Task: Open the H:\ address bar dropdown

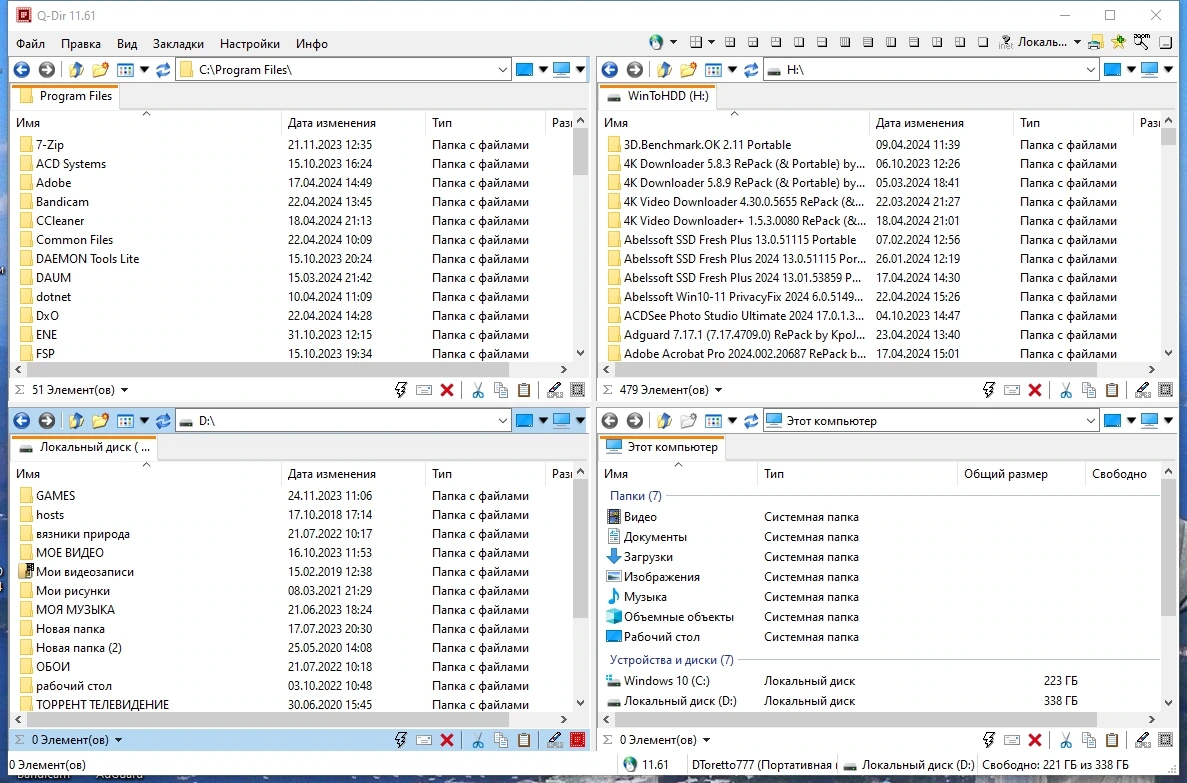Action: 1090,70
